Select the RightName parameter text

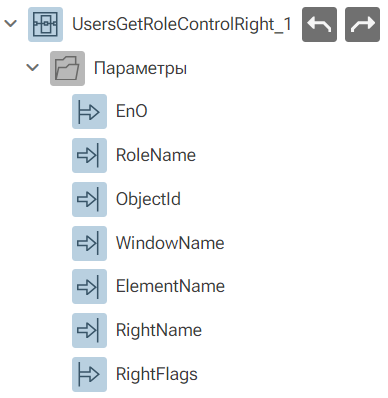(x=159, y=331)
